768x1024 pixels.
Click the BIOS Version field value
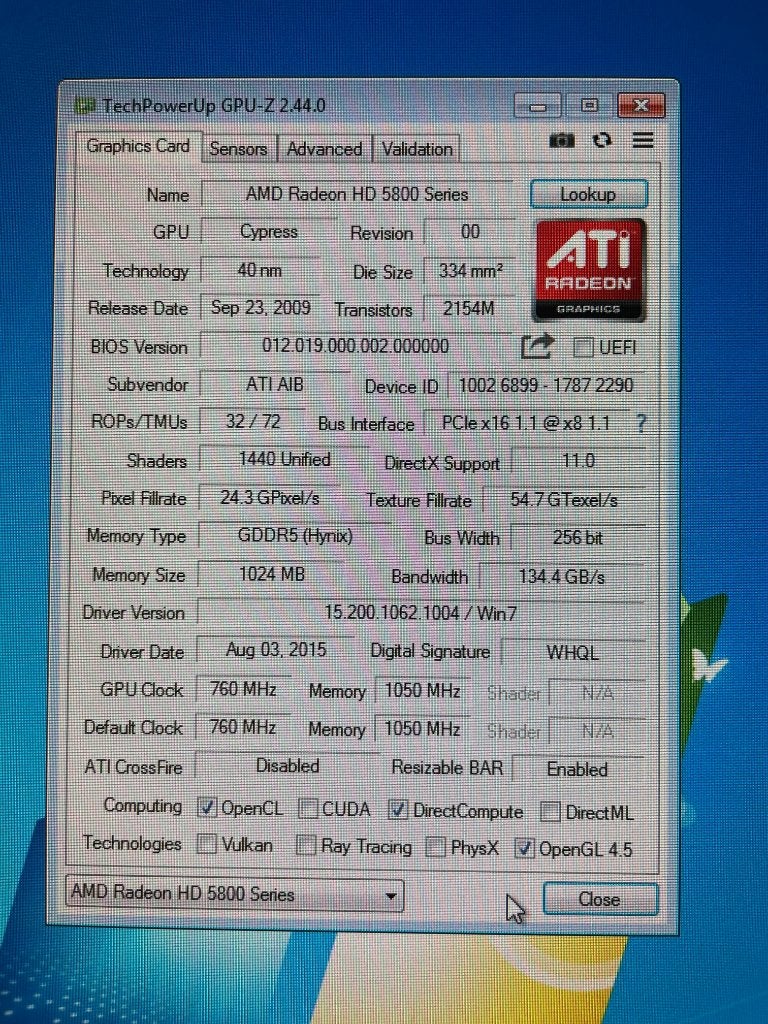[x=356, y=346]
